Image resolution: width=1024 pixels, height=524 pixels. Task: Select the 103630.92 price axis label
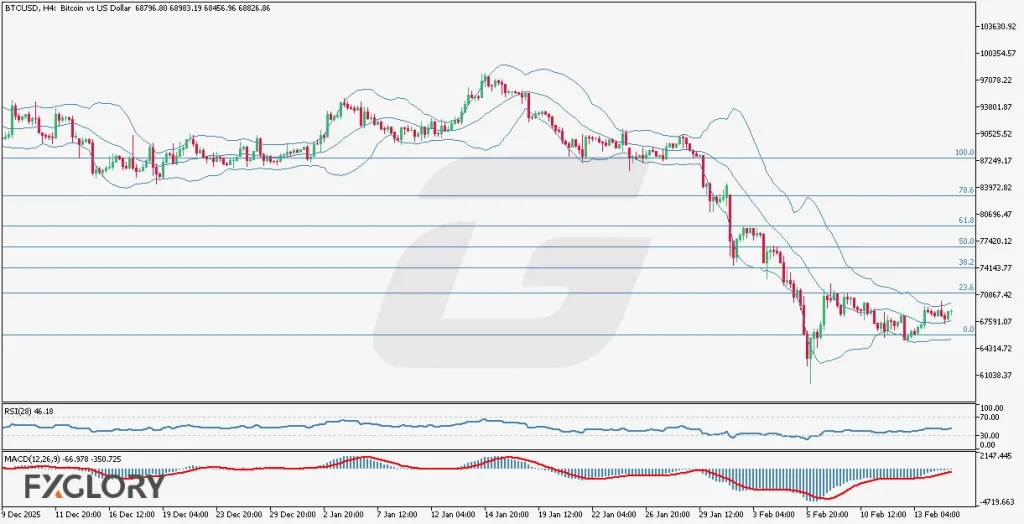997,26
